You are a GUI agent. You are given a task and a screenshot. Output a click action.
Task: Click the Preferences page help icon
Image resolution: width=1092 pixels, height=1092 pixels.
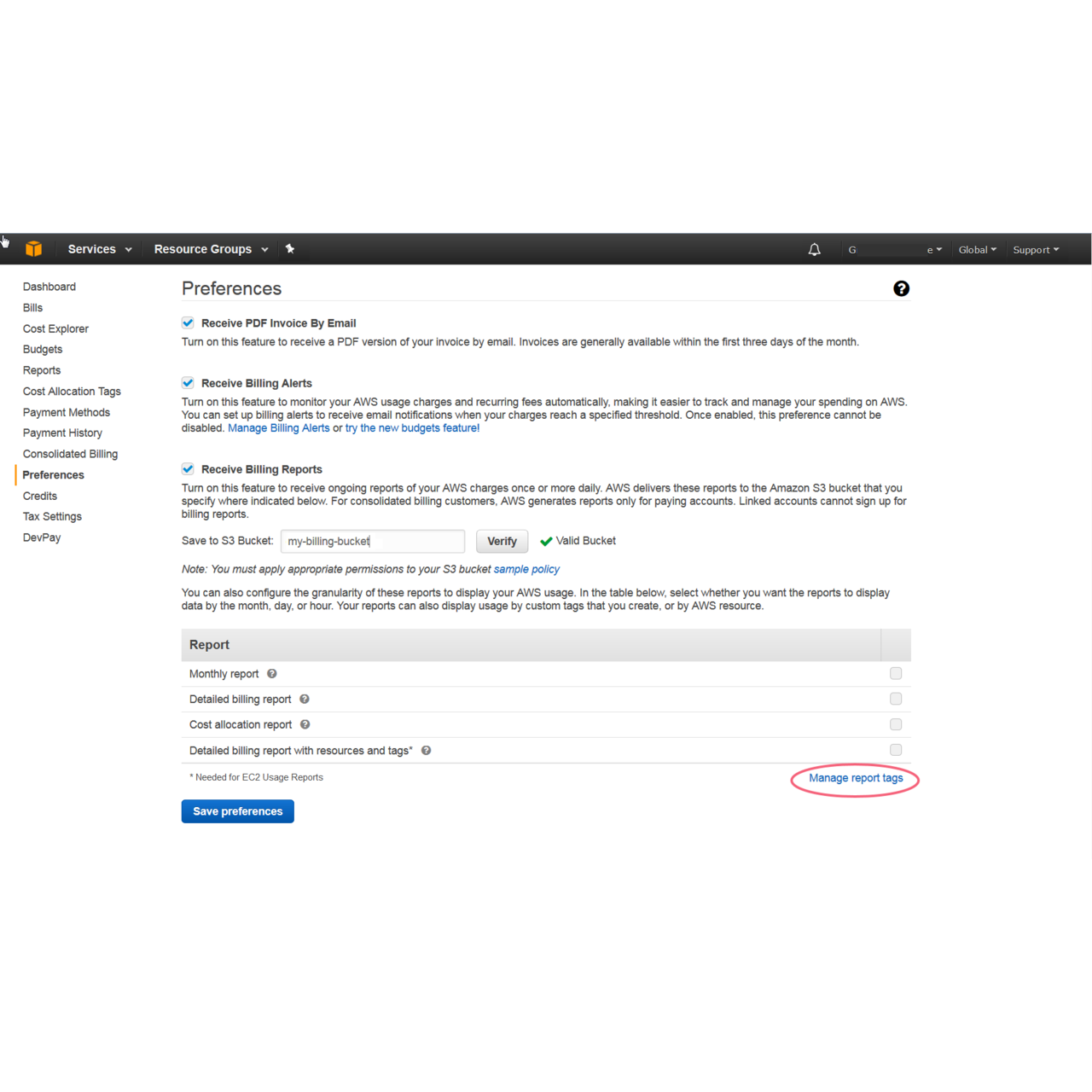pyautogui.click(x=901, y=289)
